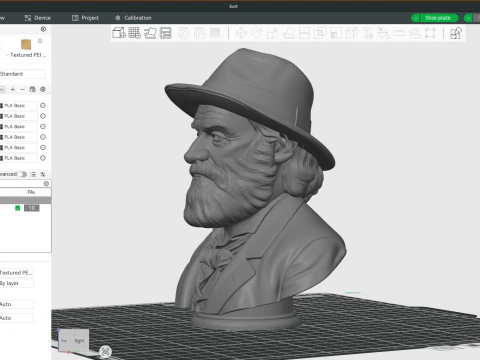The image size is (480, 360).
Task: Select the Color painting bucket tool
Action: tap(383, 33)
